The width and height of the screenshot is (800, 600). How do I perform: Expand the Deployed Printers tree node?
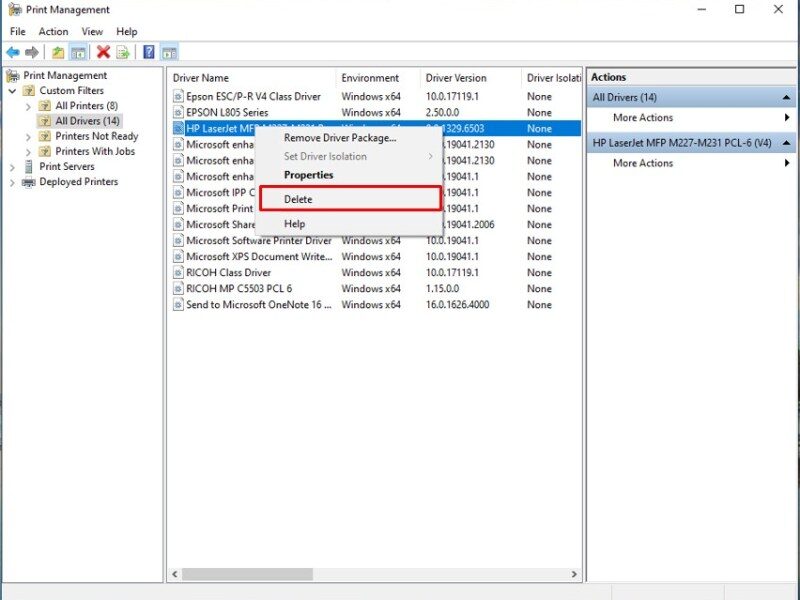click(x=12, y=182)
